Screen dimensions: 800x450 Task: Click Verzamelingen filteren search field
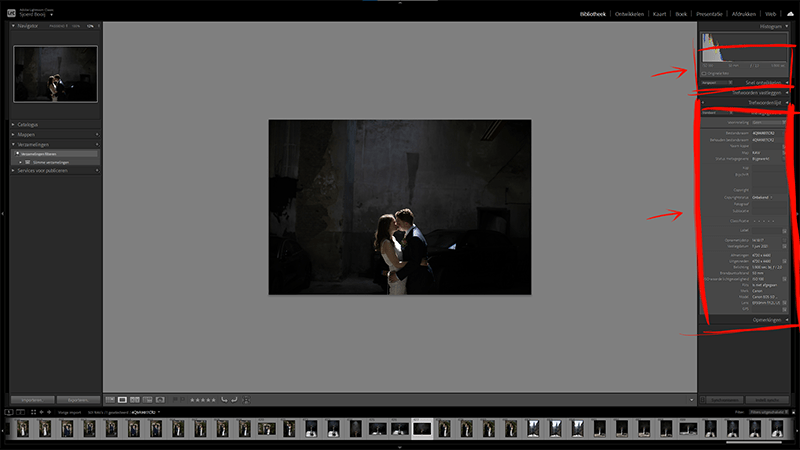click(x=56, y=154)
